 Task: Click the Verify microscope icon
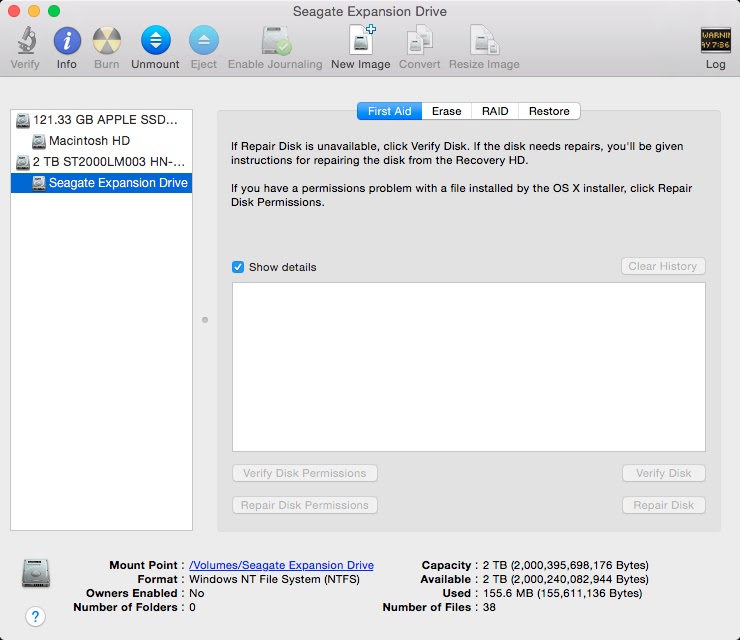[x=26, y=41]
